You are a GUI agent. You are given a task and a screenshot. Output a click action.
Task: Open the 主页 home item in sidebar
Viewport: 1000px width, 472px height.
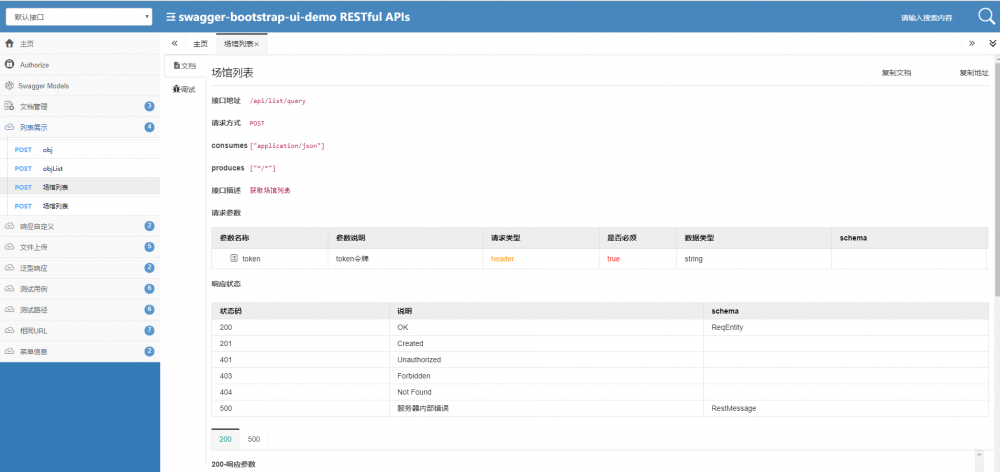point(27,44)
